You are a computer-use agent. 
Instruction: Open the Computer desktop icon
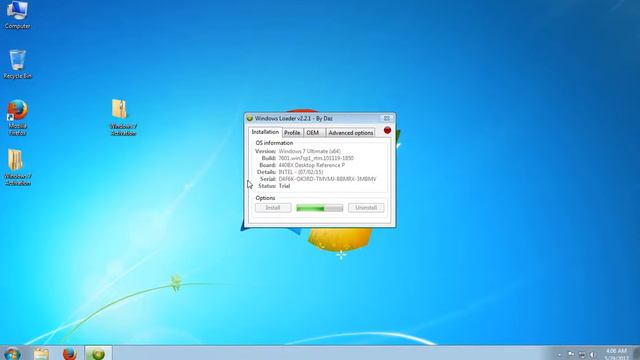pyautogui.click(x=17, y=16)
